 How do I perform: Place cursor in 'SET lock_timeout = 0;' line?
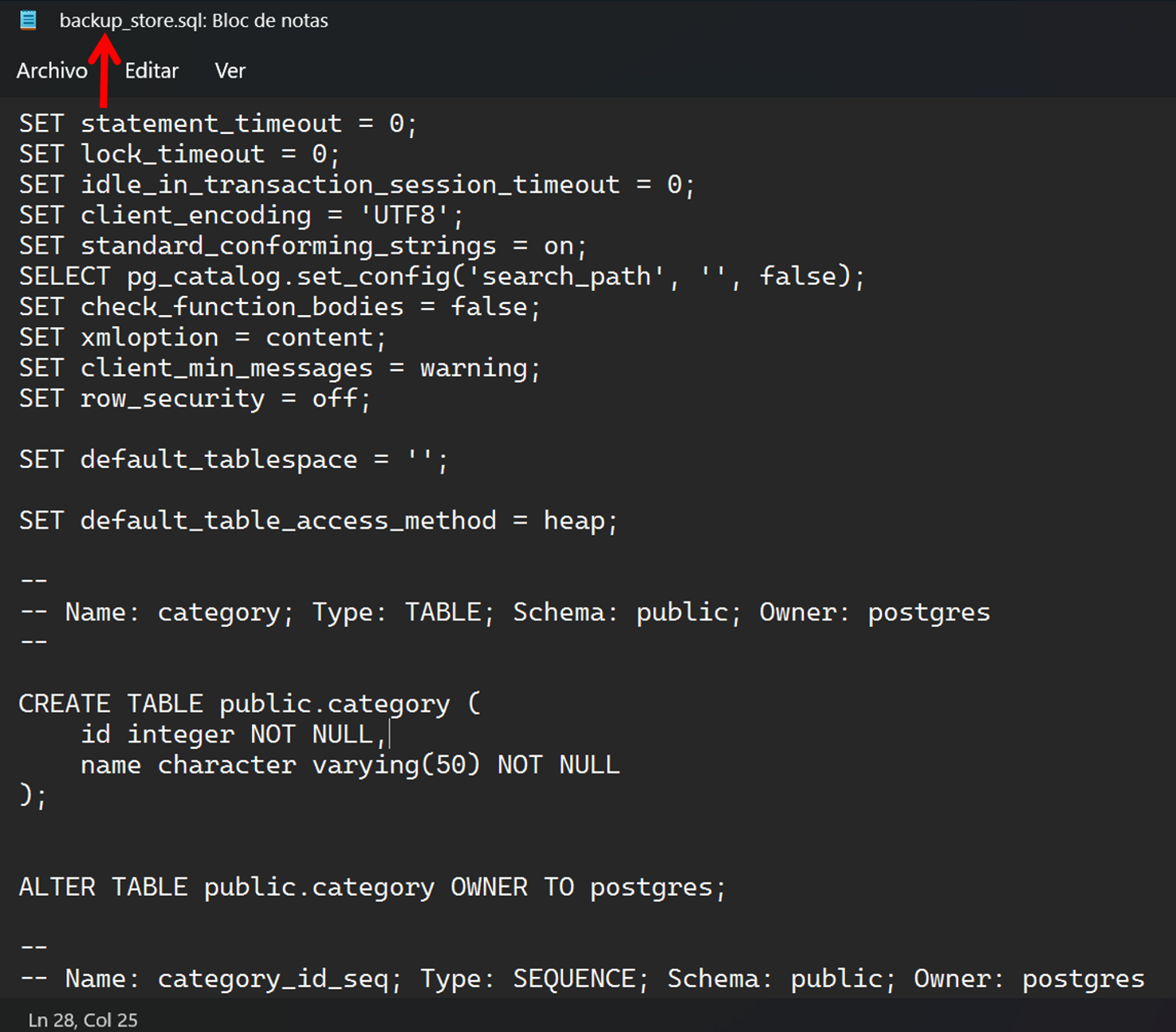click(179, 154)
